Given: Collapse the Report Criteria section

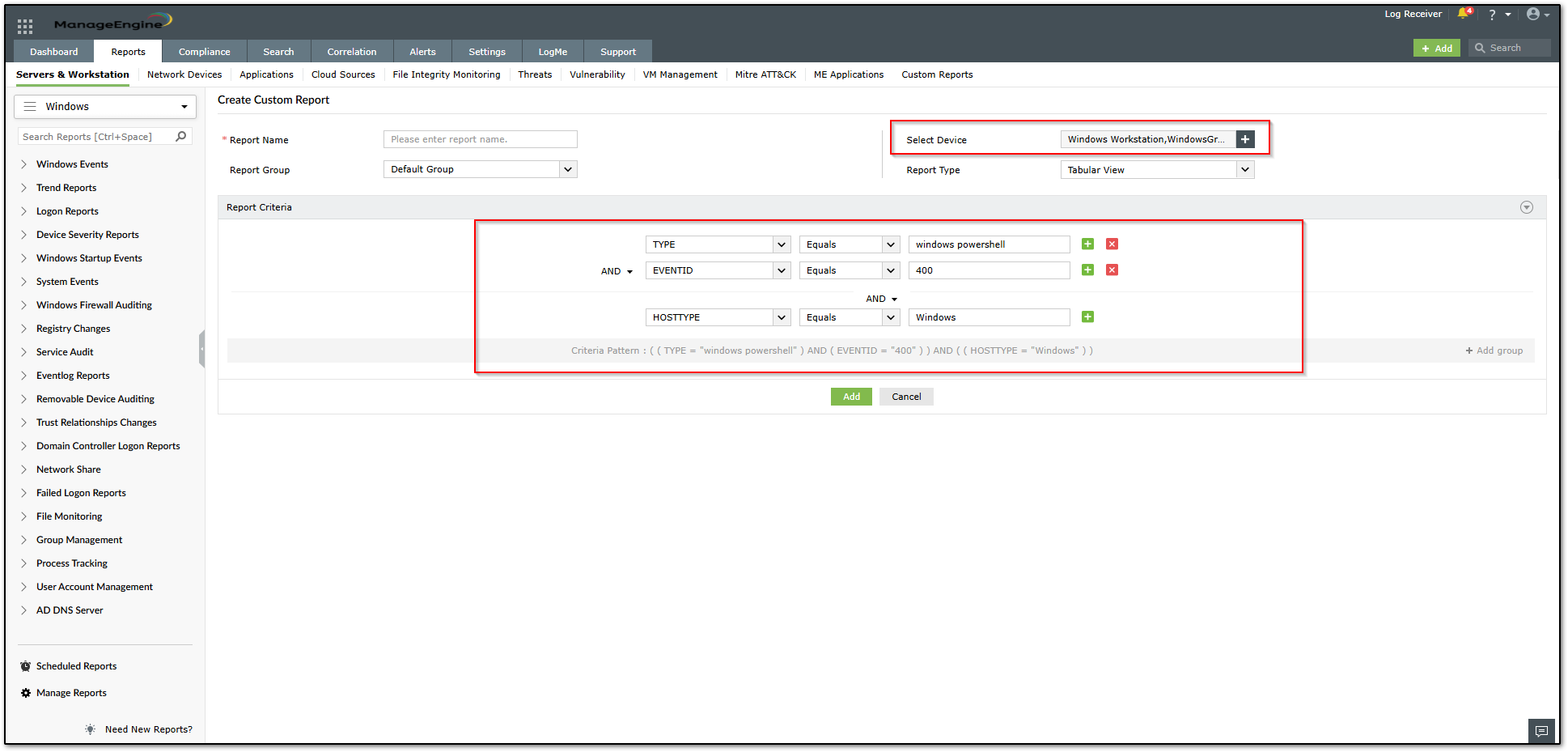Looking at the screenshot, I should click(x=1526, y=207).
